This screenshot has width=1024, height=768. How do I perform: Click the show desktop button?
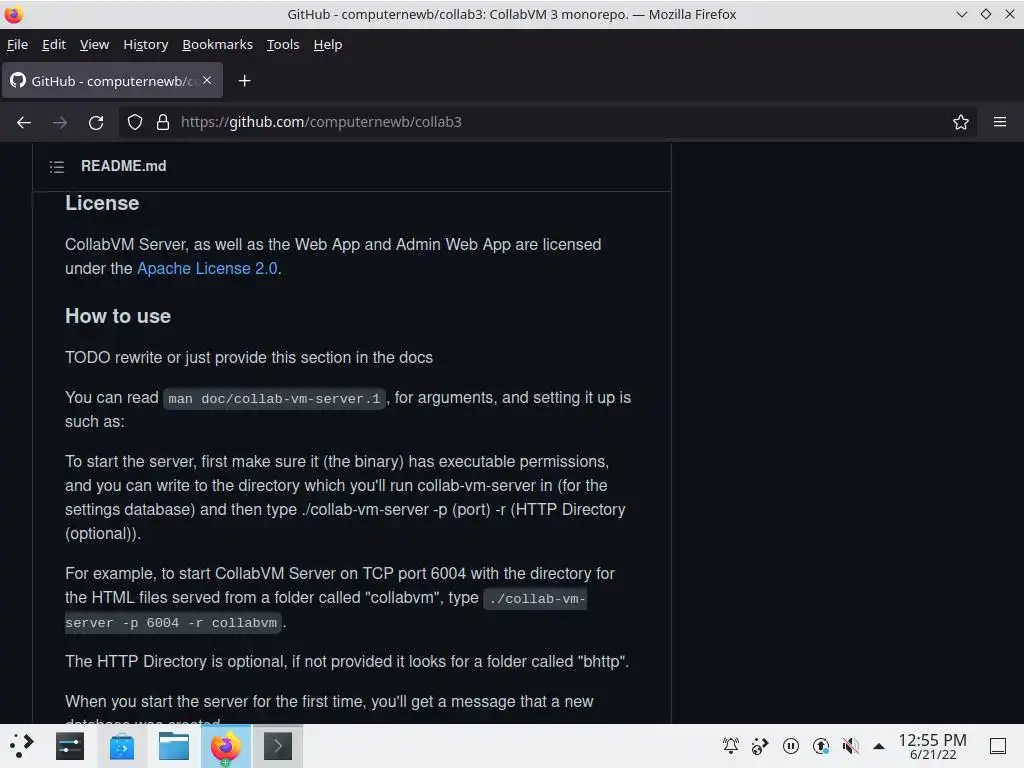997,746
